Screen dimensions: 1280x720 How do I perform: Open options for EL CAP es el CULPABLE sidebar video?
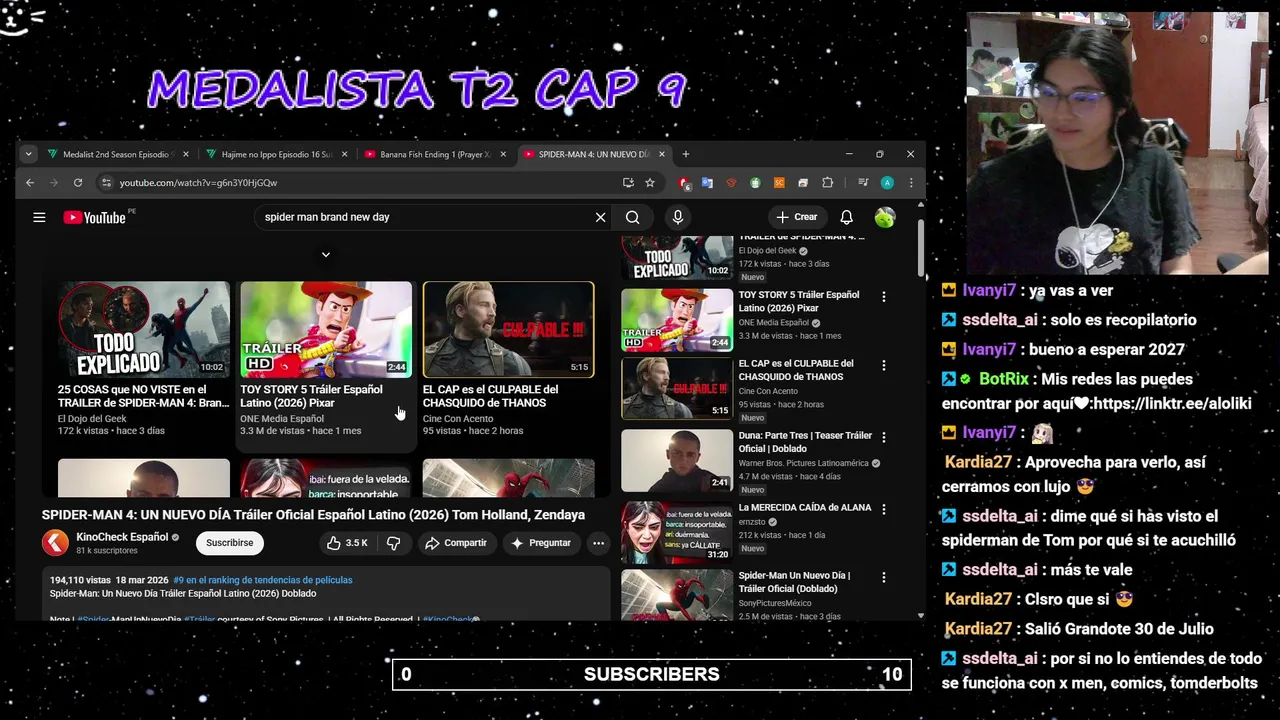pos(883,366)
